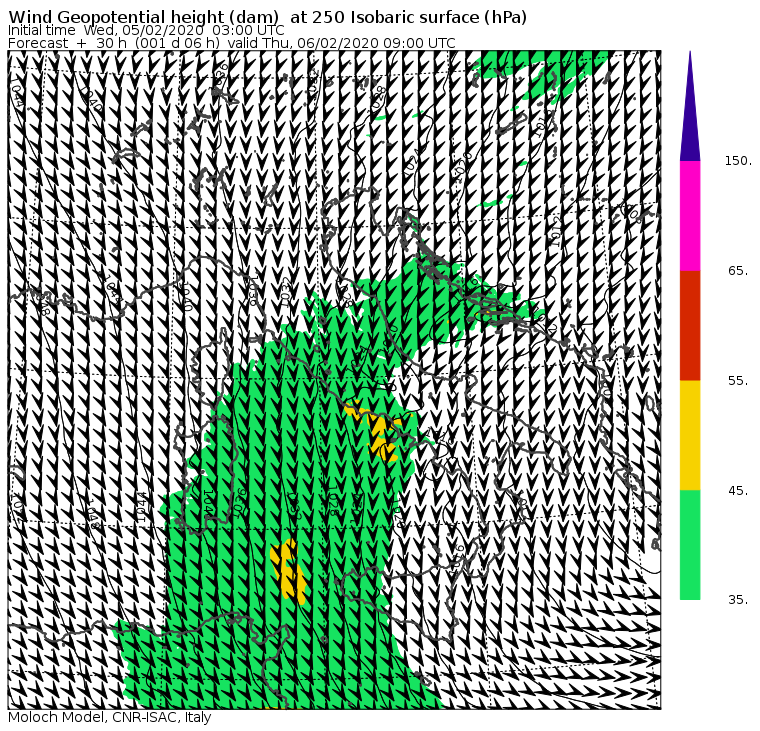Click the "Wind Geopotential height (dam)" title text

click(143, 17)
